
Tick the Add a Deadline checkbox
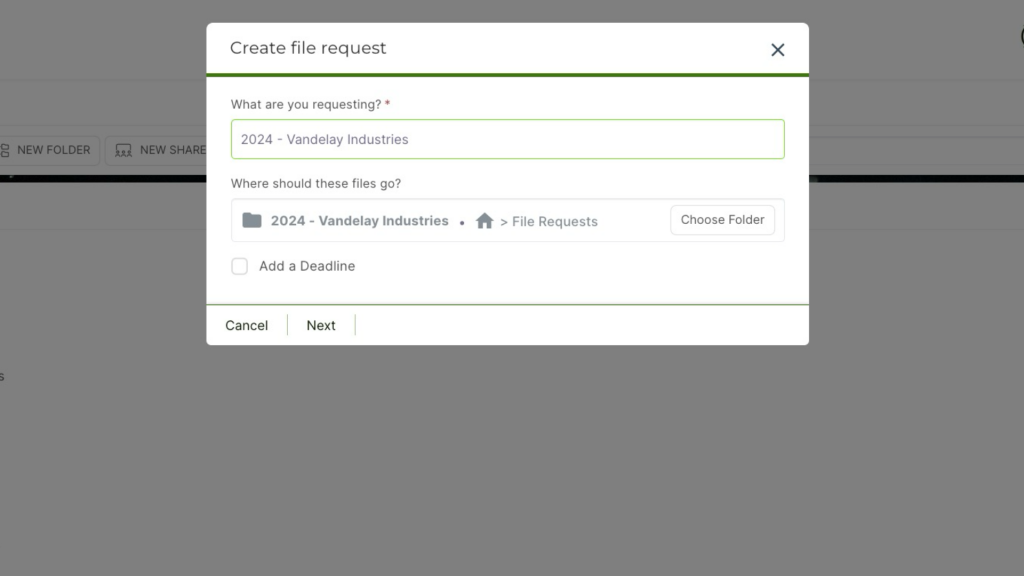coord(240,266)
